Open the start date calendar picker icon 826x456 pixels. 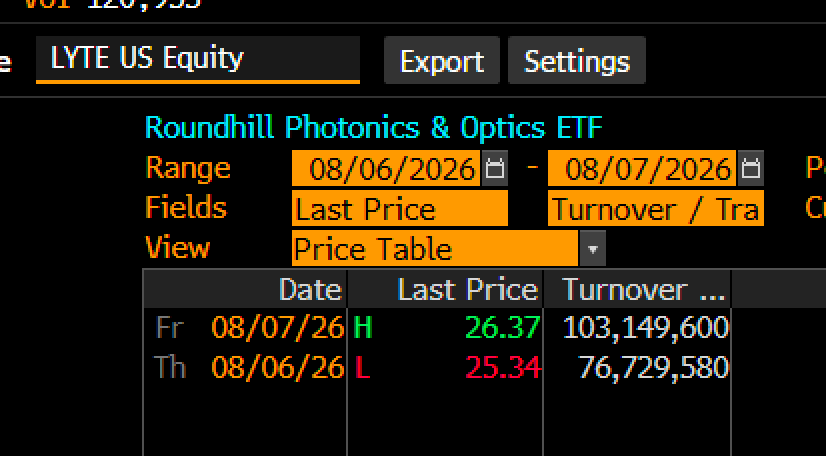click(494, 168)
